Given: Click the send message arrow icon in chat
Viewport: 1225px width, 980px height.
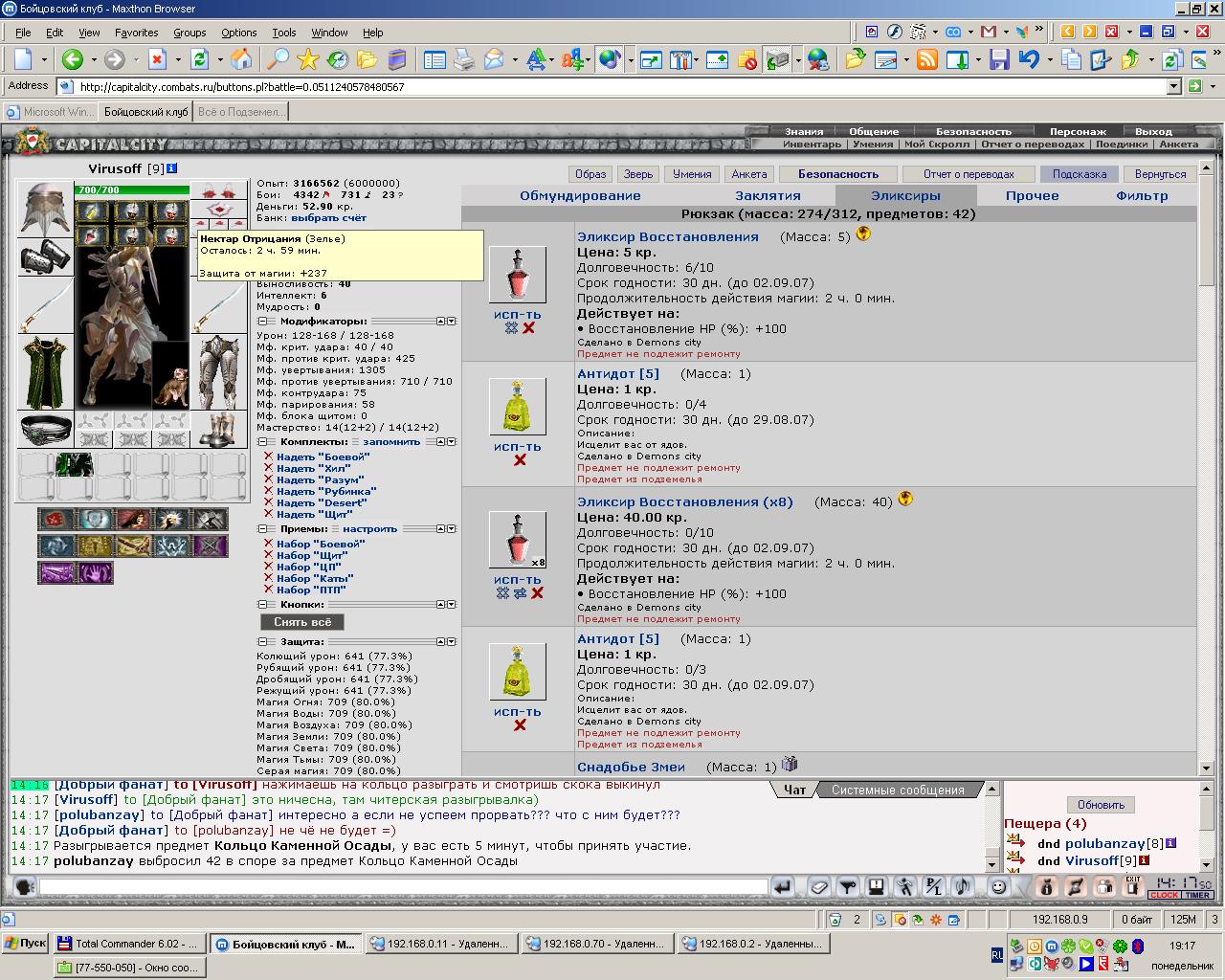Looking at the screenshot, I should 783,887.
